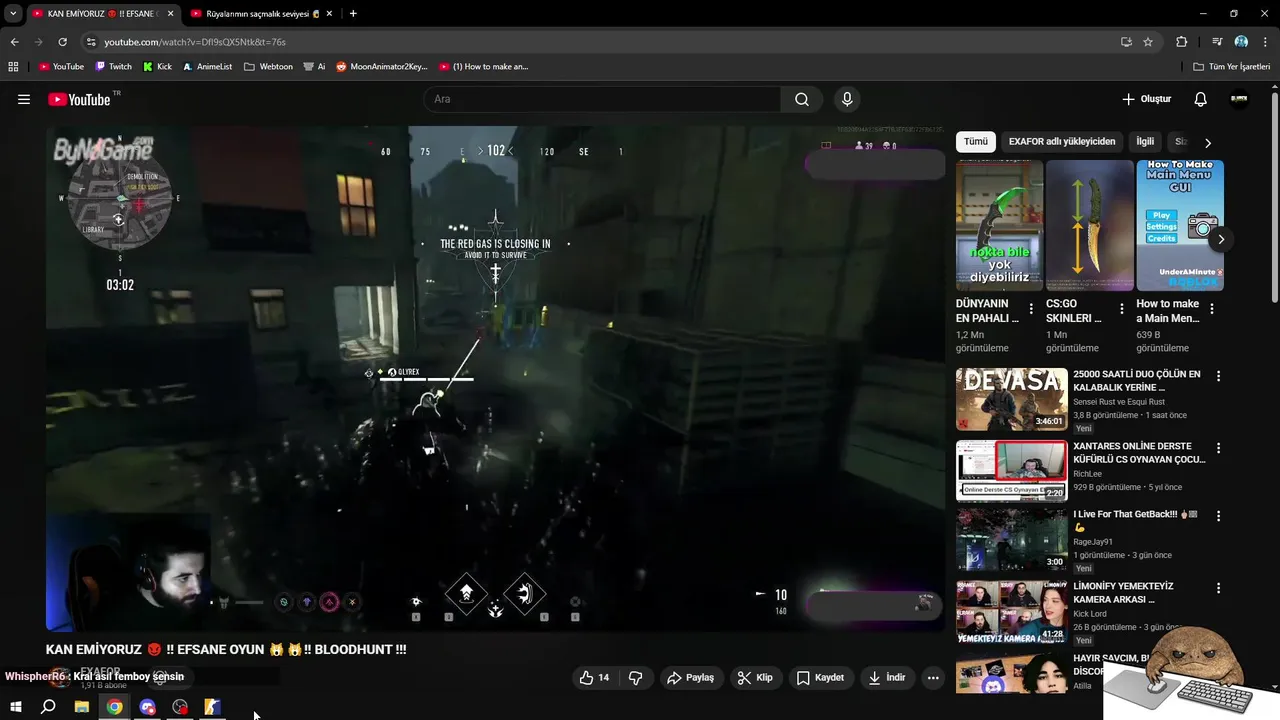Select the İlgili filter chip
1280x720 pixels.
1145,142
